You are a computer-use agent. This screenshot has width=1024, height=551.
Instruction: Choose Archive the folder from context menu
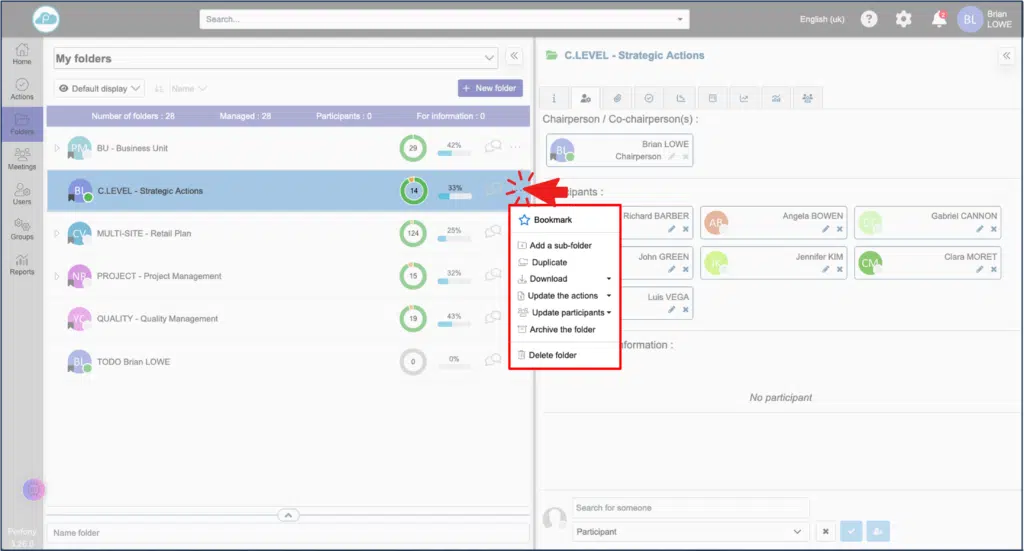point(562,330)
